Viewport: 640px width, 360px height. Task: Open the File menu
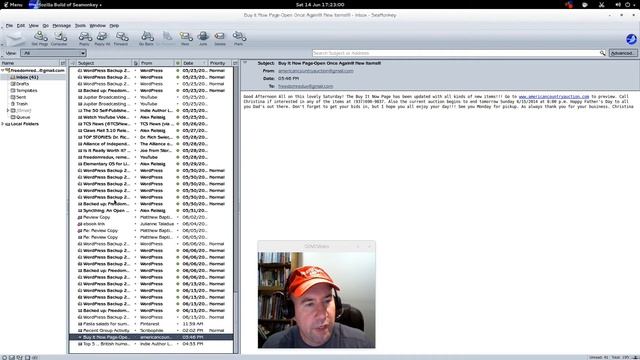pyautogui.click(x=9, y=25)
